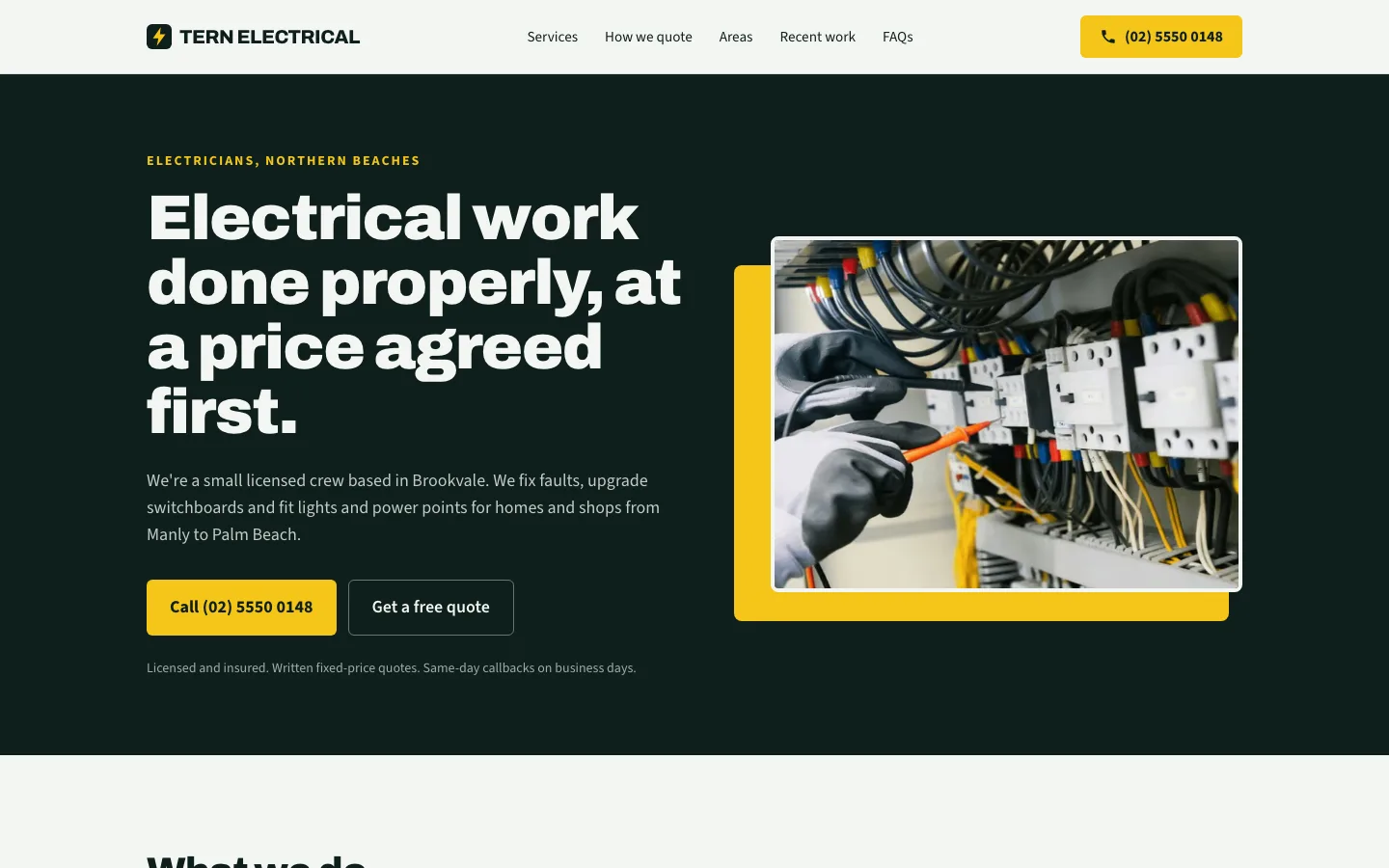The image size is (1389, 868).
Task: Click Get a free quote button
Action: tap(431, 608)
